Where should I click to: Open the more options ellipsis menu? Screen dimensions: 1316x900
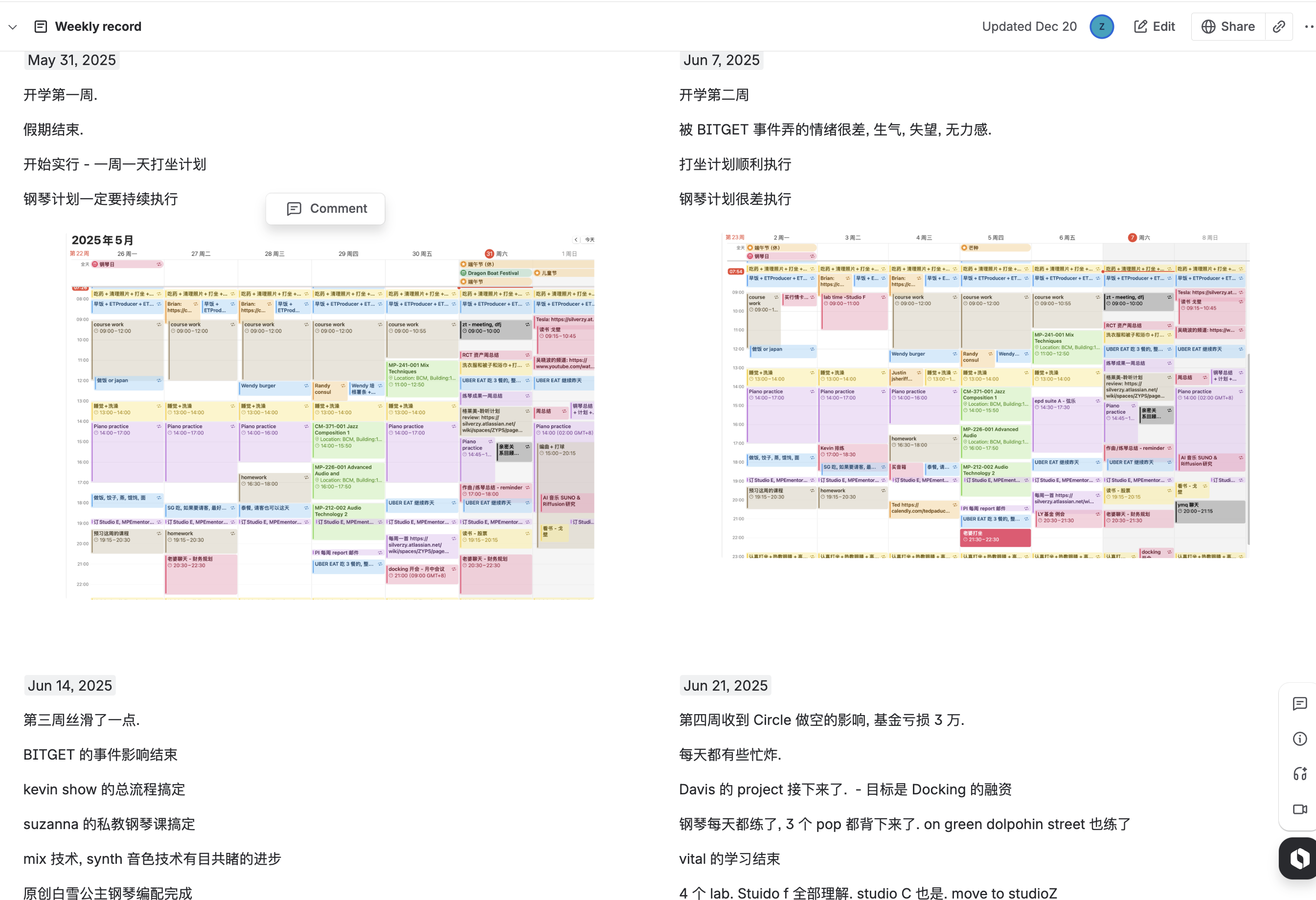click(1309, 26)
